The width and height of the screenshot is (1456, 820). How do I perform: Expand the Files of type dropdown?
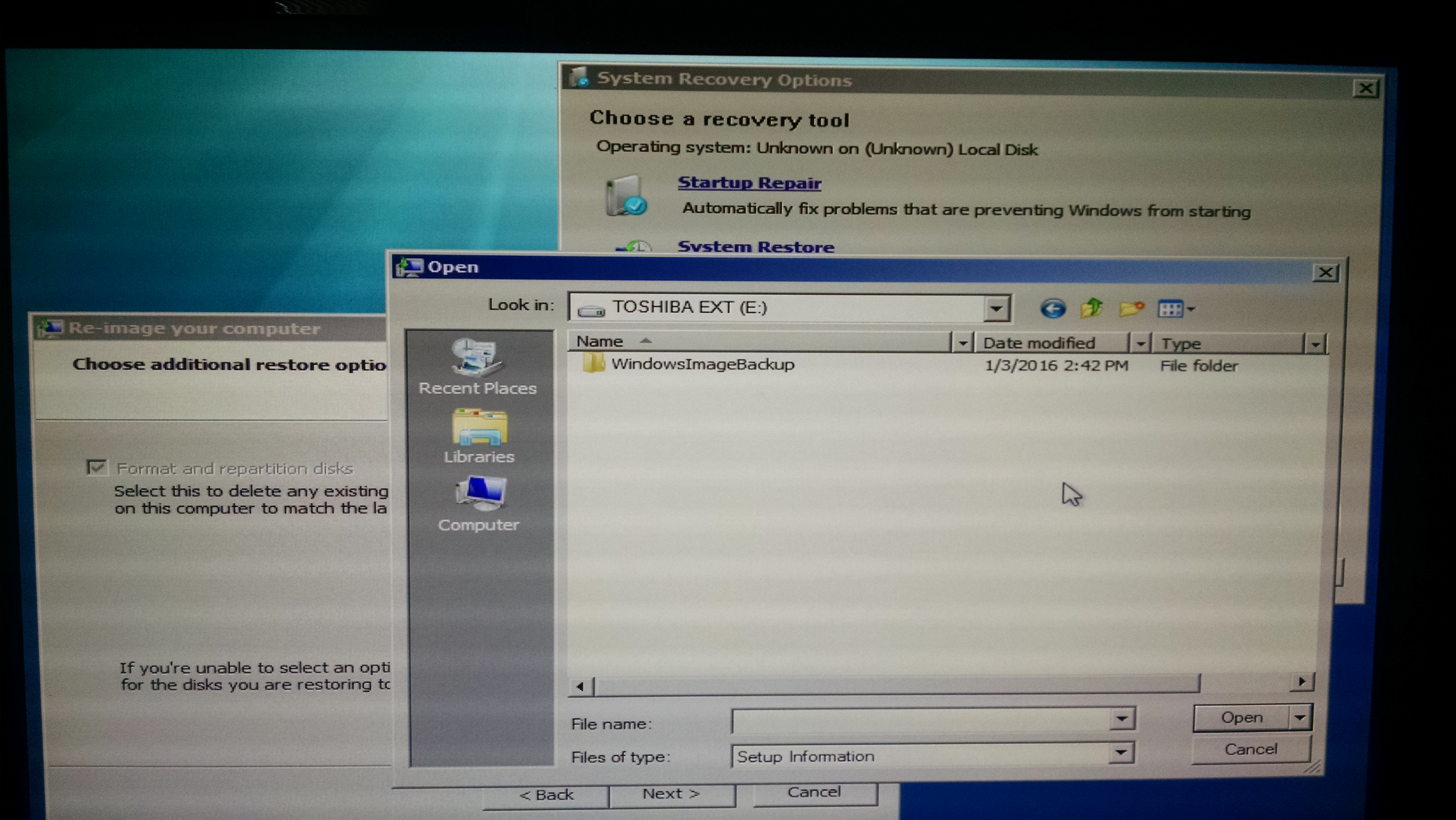point(1121,753)
